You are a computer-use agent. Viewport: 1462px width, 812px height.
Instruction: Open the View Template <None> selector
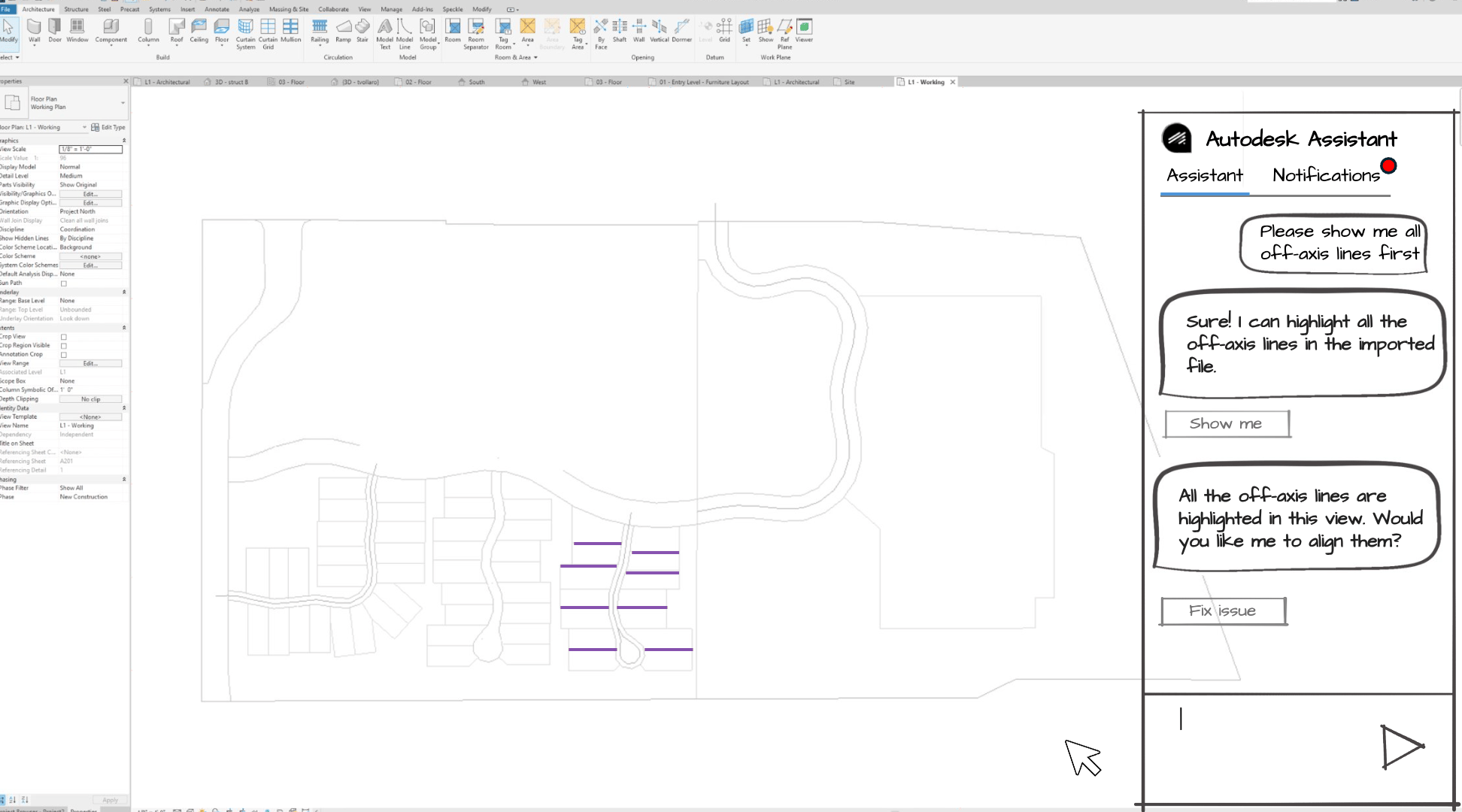90,417
